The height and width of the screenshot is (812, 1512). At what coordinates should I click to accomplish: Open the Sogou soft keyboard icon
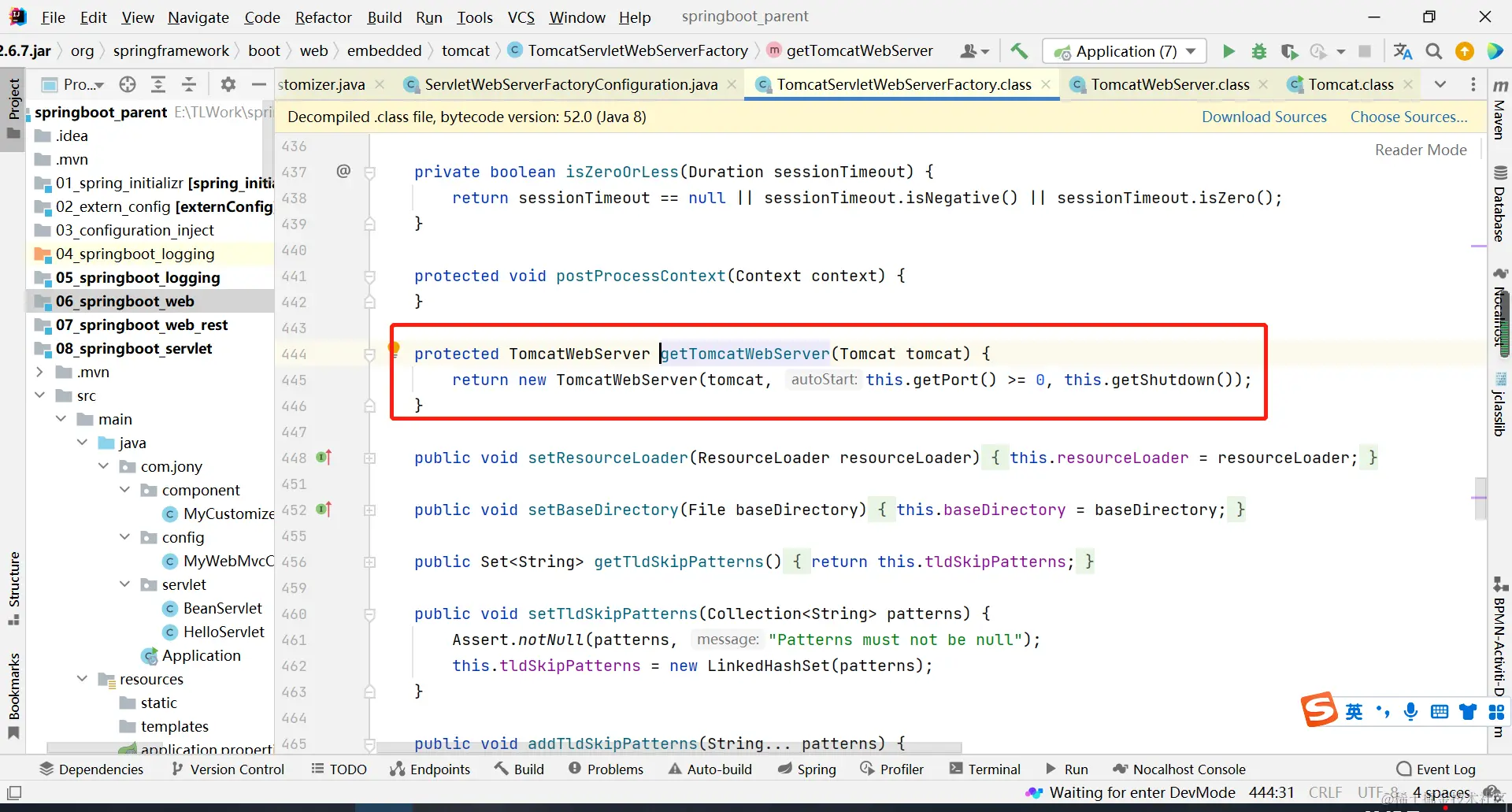[1440, 712]
